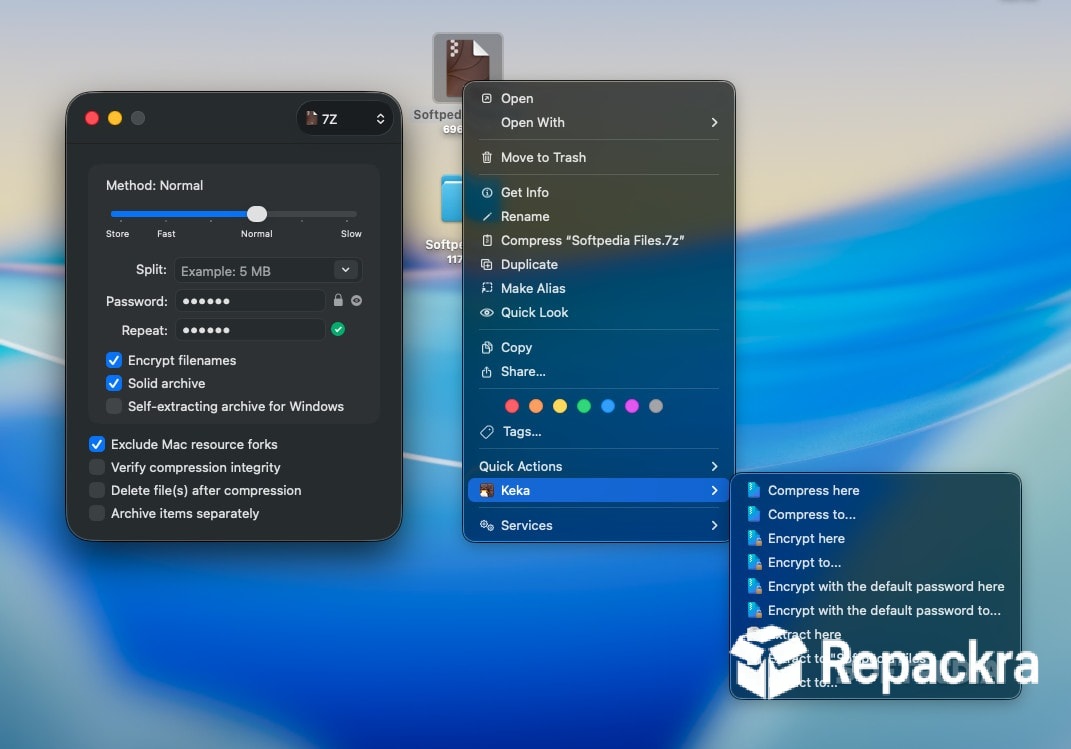Expand the Services submenu
The width and height of the screenshot is (1071, 749).
[x=714, y=525]
